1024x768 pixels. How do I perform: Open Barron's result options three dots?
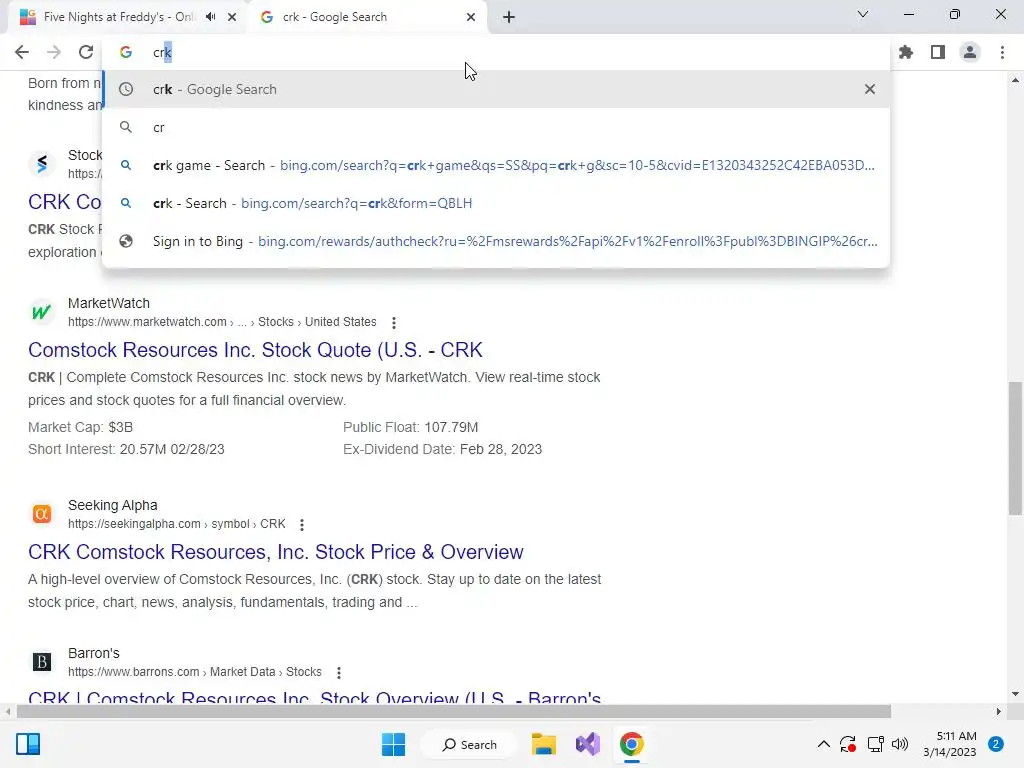[x=338, y=673]
